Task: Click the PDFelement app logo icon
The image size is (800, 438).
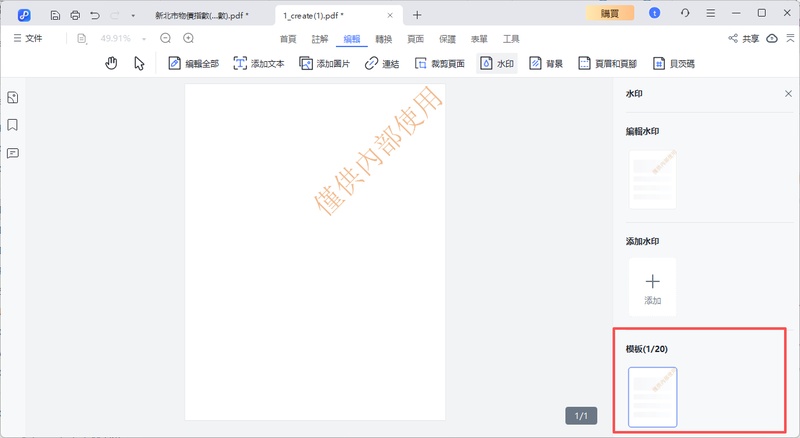Action: pos(23,15)
